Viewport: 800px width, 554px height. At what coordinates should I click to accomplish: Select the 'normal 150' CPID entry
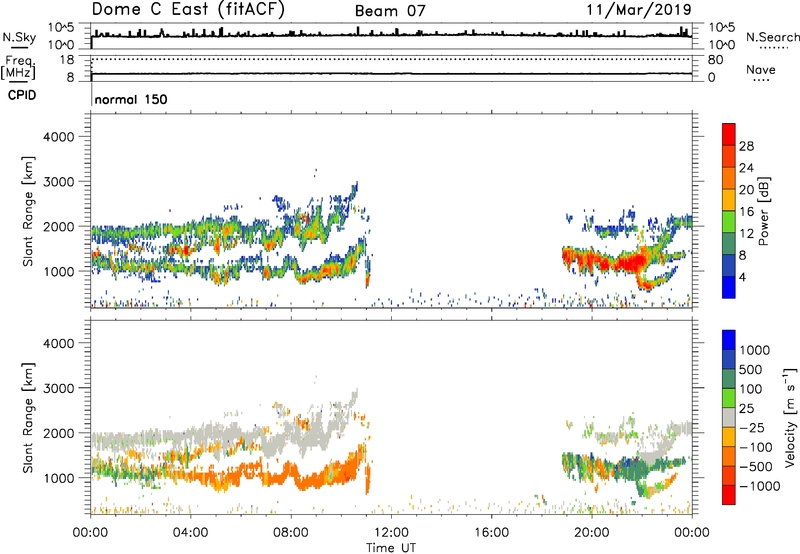pyautogui.click(x=131, y=99)
